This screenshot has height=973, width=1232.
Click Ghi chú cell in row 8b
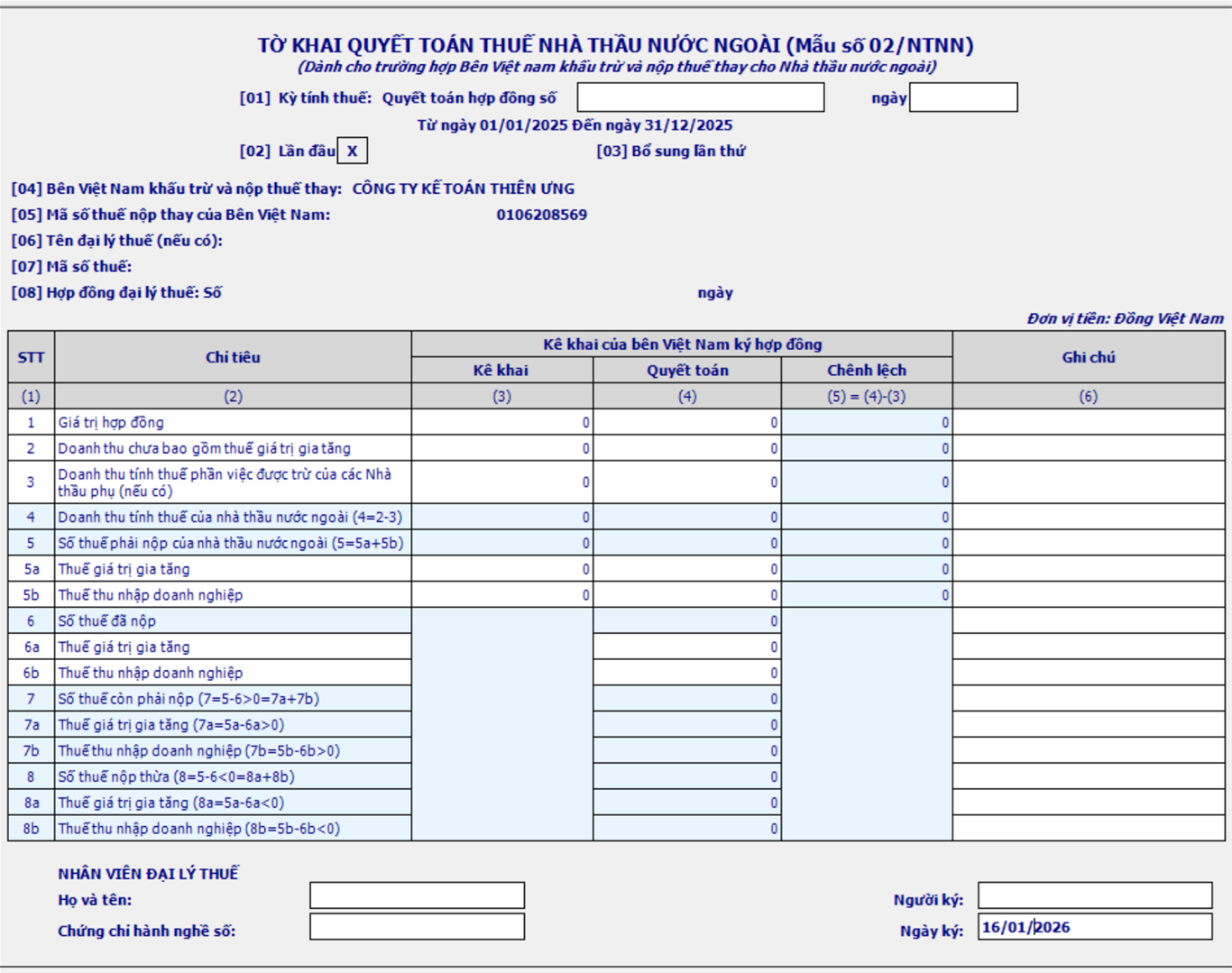pyautogui.click(x=1089, y=829)
